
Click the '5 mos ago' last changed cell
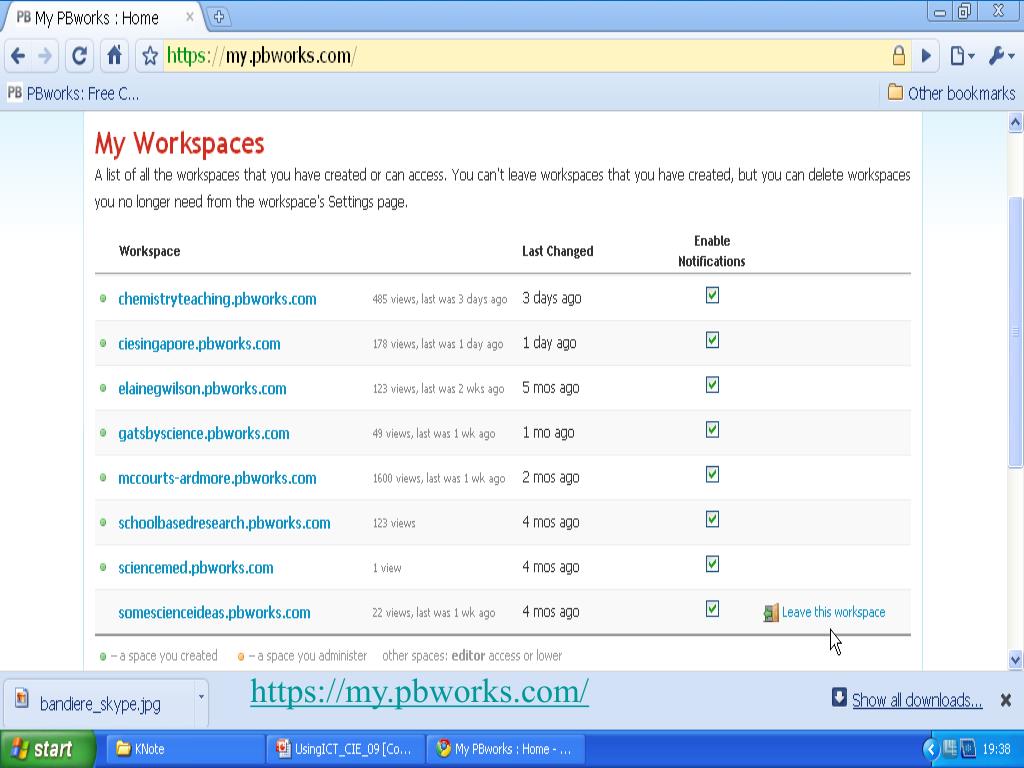[551, 388]
